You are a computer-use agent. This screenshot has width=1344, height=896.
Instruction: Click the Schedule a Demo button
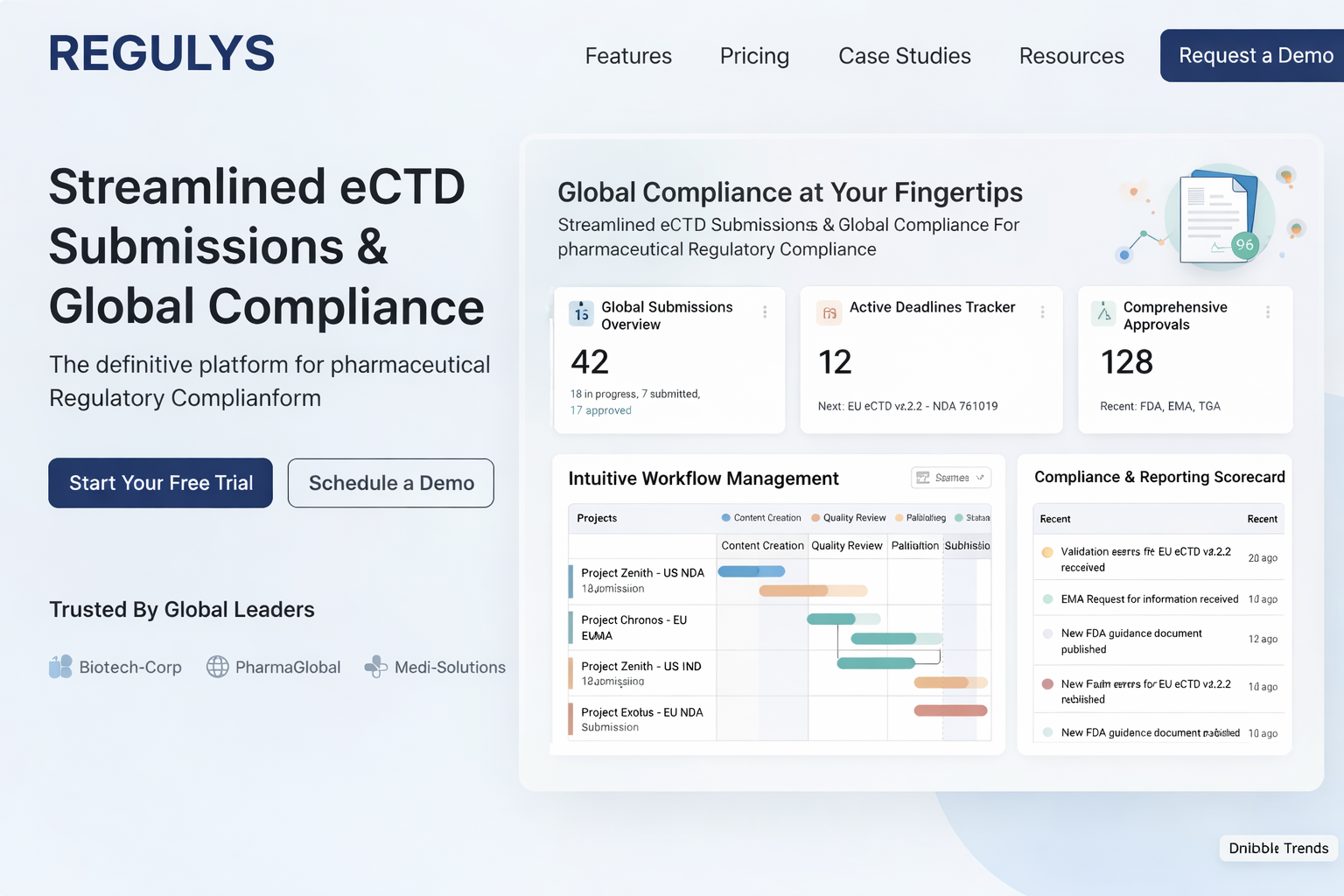click(x=391, y=483)
